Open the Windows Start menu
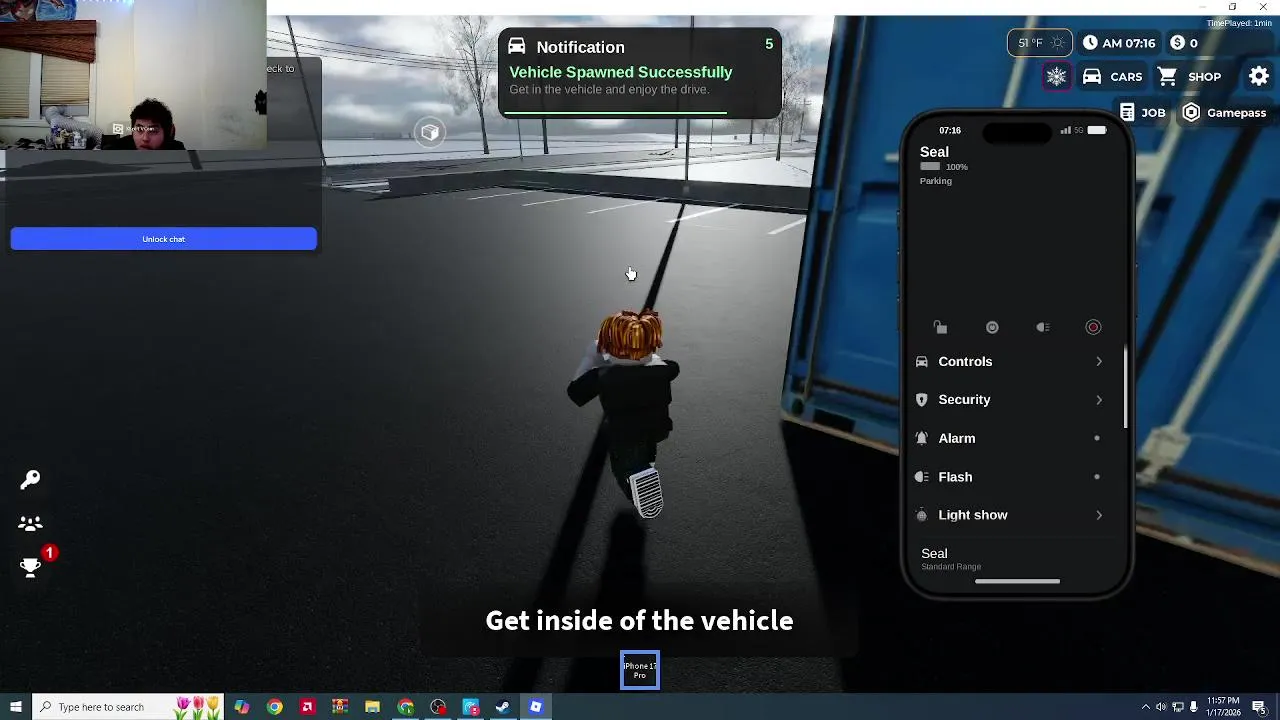 (x=15, y=707)
